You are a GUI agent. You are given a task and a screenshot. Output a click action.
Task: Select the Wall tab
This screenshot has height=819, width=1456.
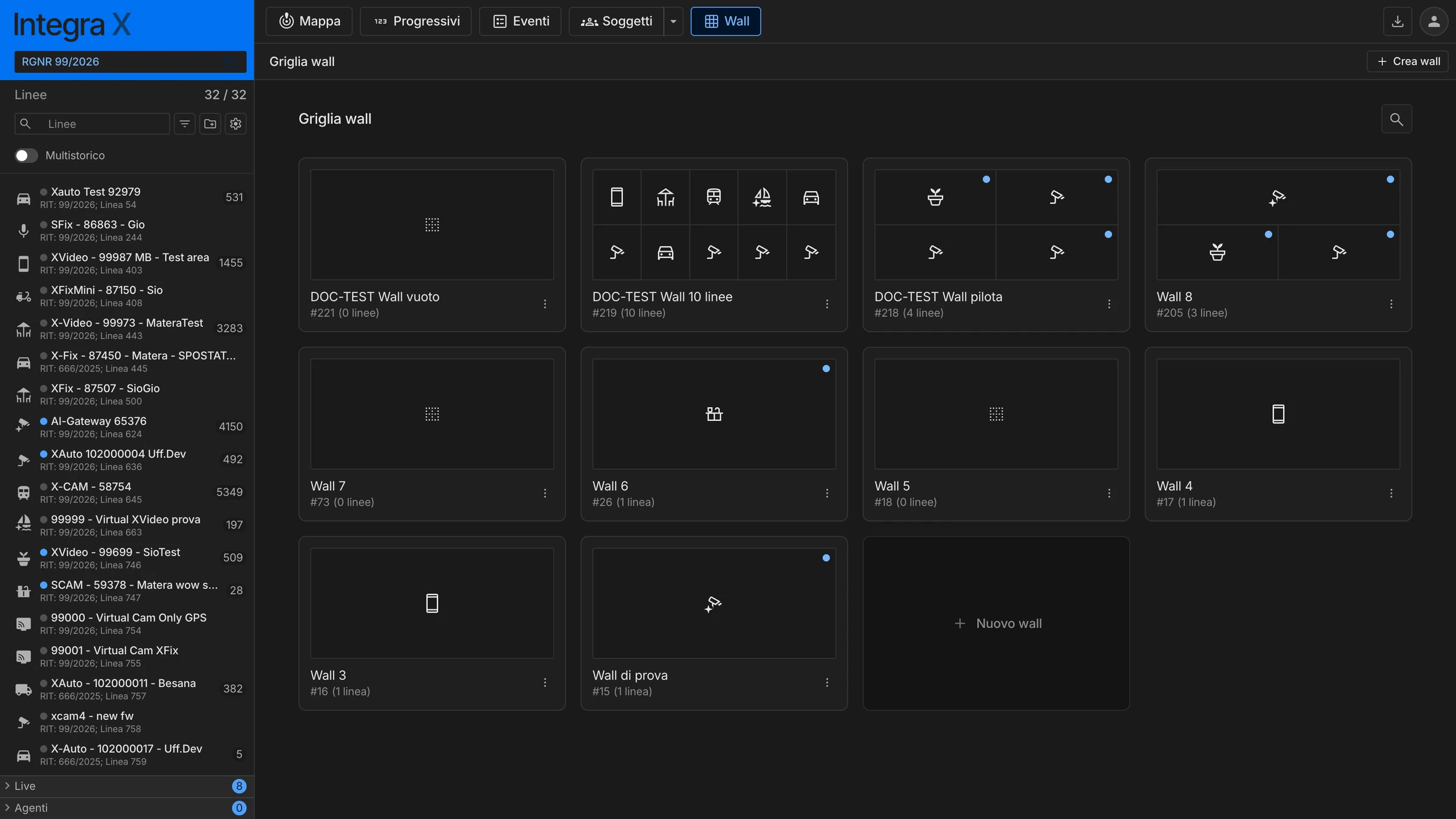(x=726, y=21)
